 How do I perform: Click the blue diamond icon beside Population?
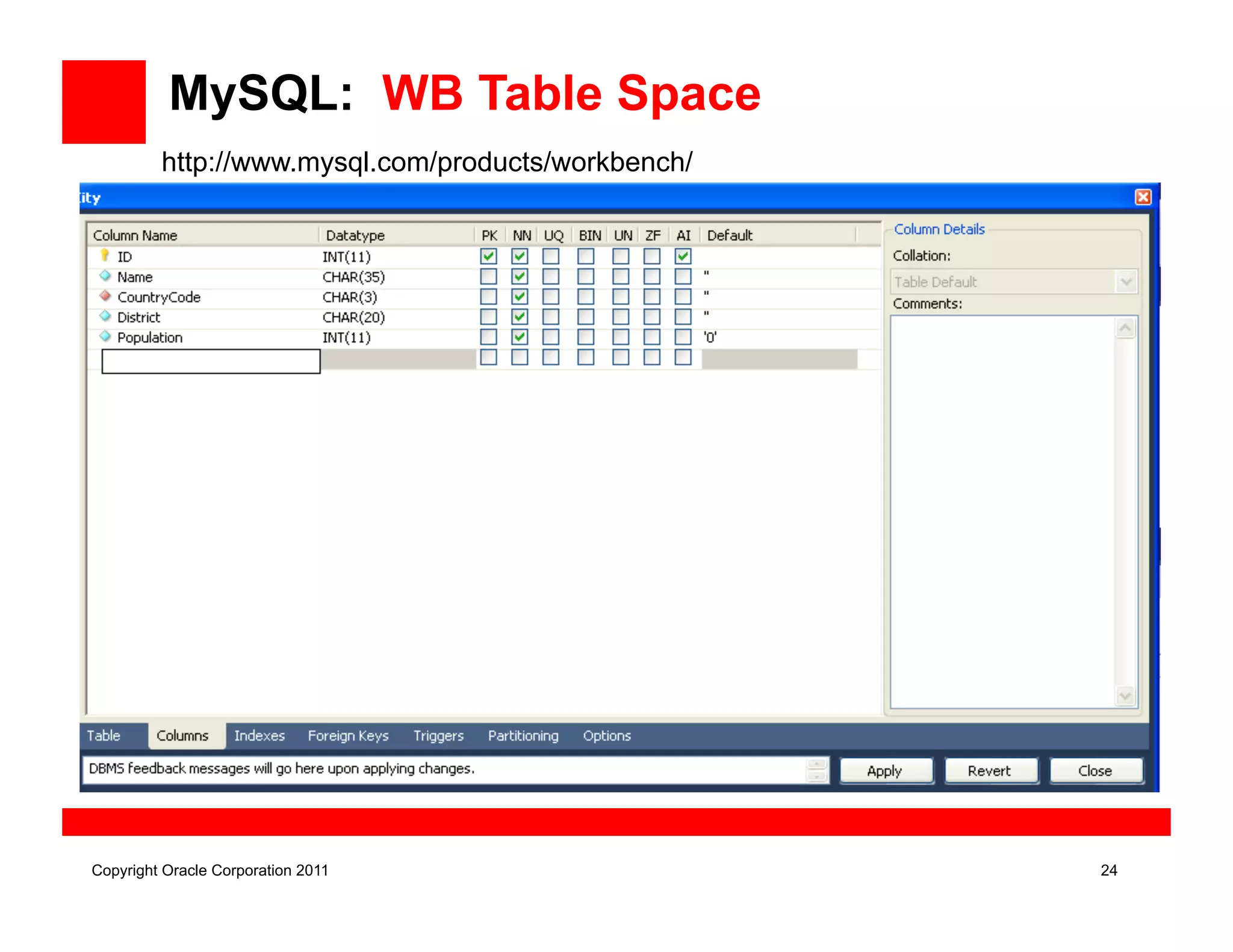click(105, 336)
